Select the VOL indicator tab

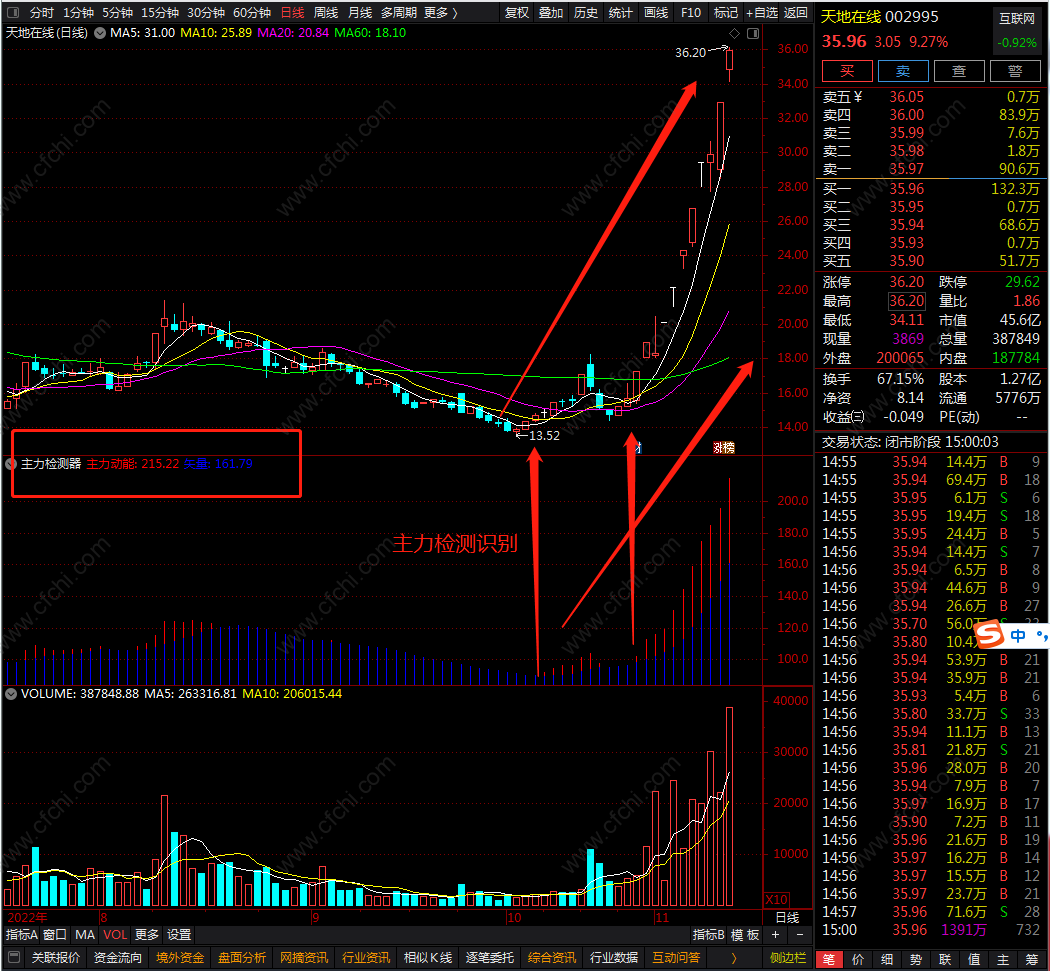[115, 935]
